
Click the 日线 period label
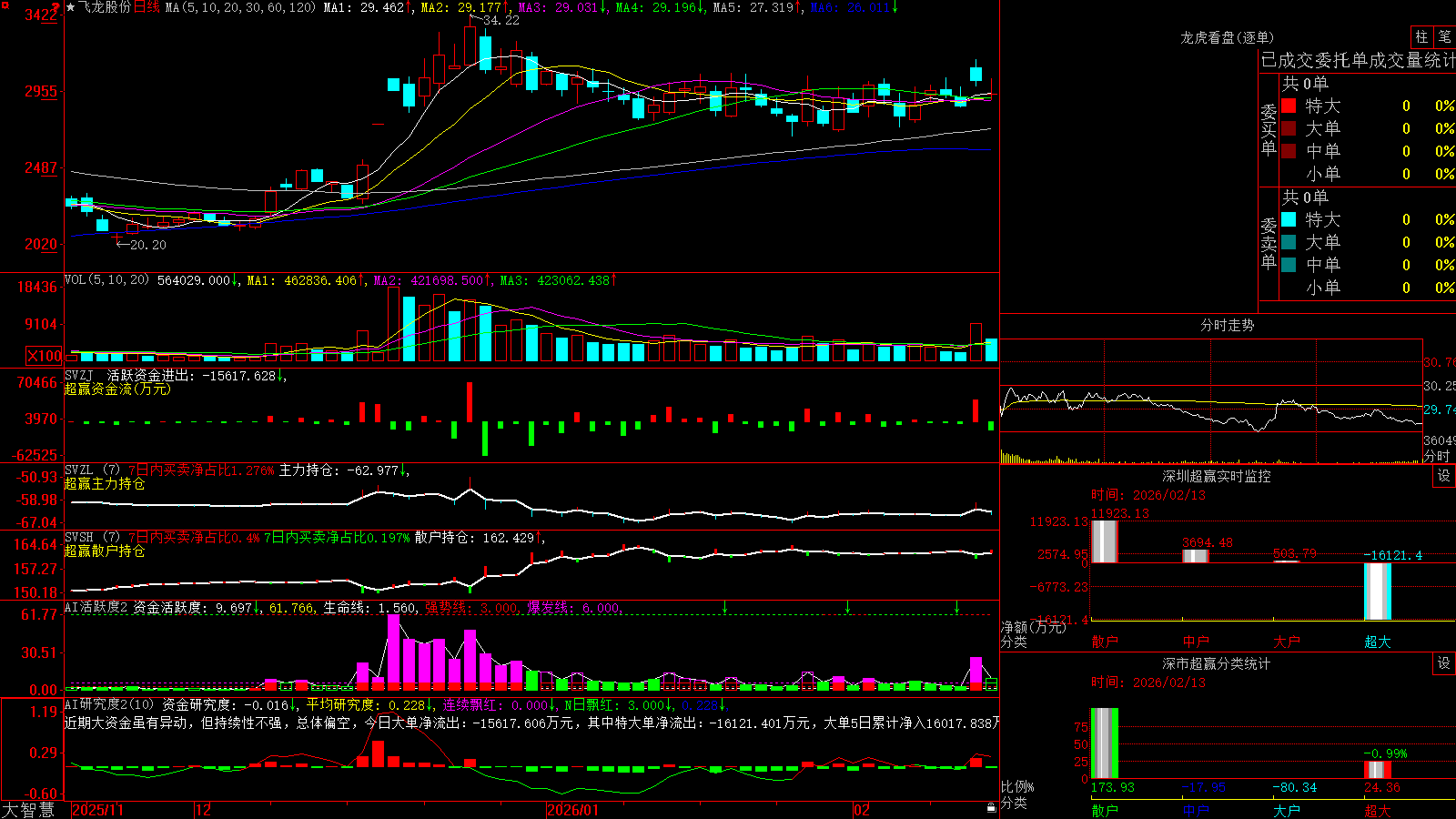pyautogui.click(x=147, y=7)
